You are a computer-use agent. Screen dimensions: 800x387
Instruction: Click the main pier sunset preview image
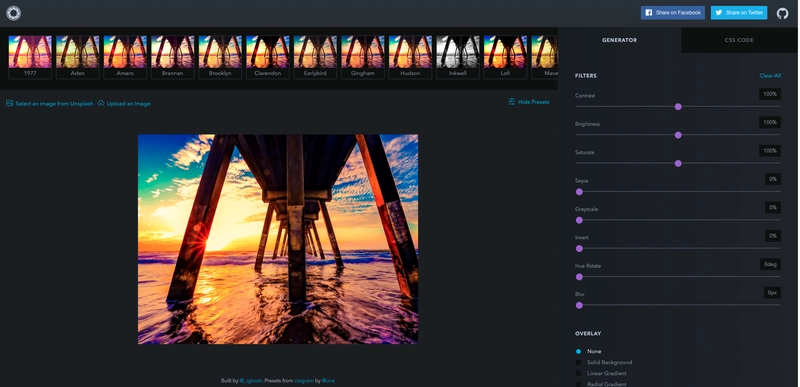click(x=278, y=239)
